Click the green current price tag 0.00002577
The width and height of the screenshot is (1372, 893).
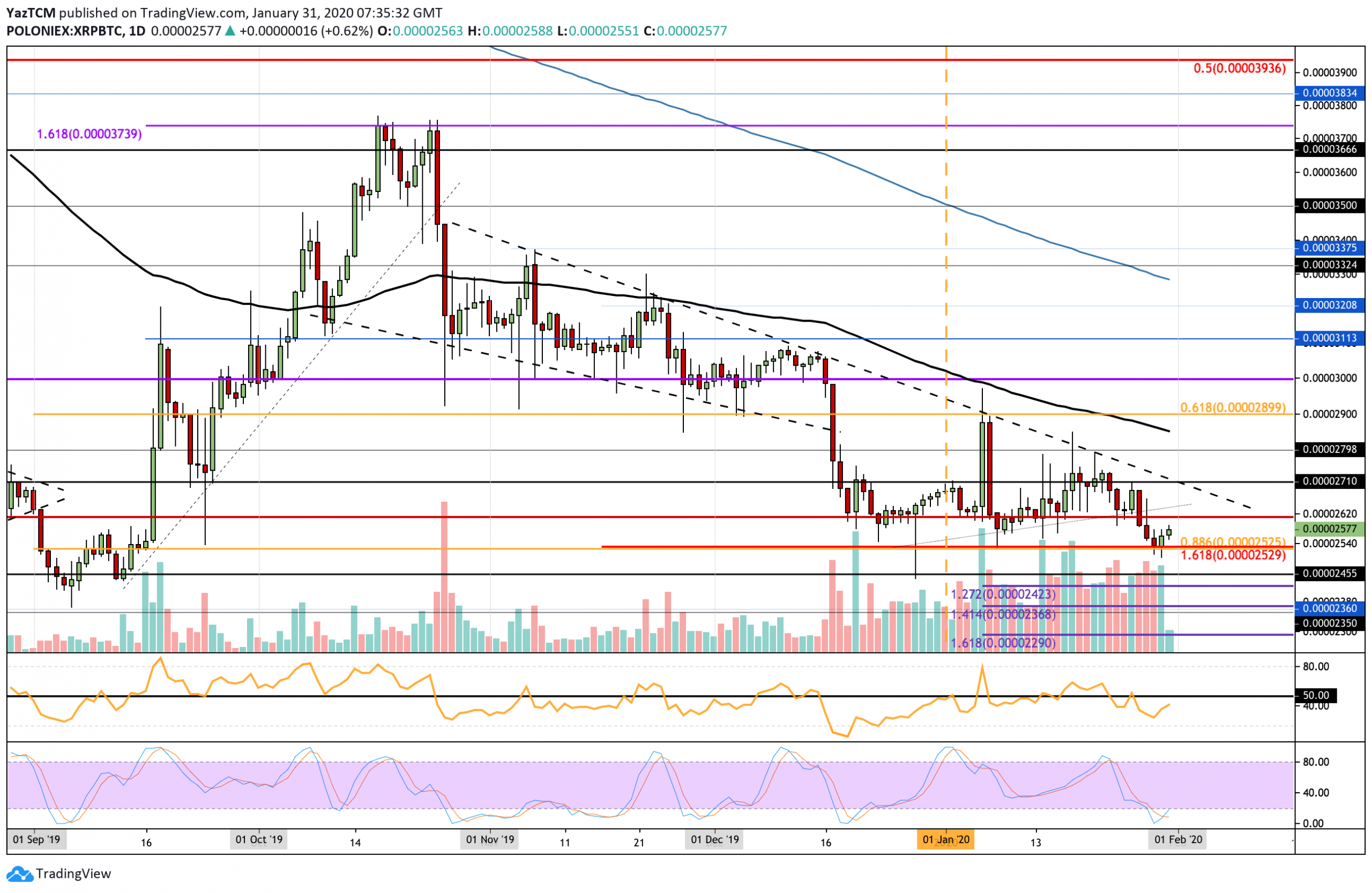1329,529
